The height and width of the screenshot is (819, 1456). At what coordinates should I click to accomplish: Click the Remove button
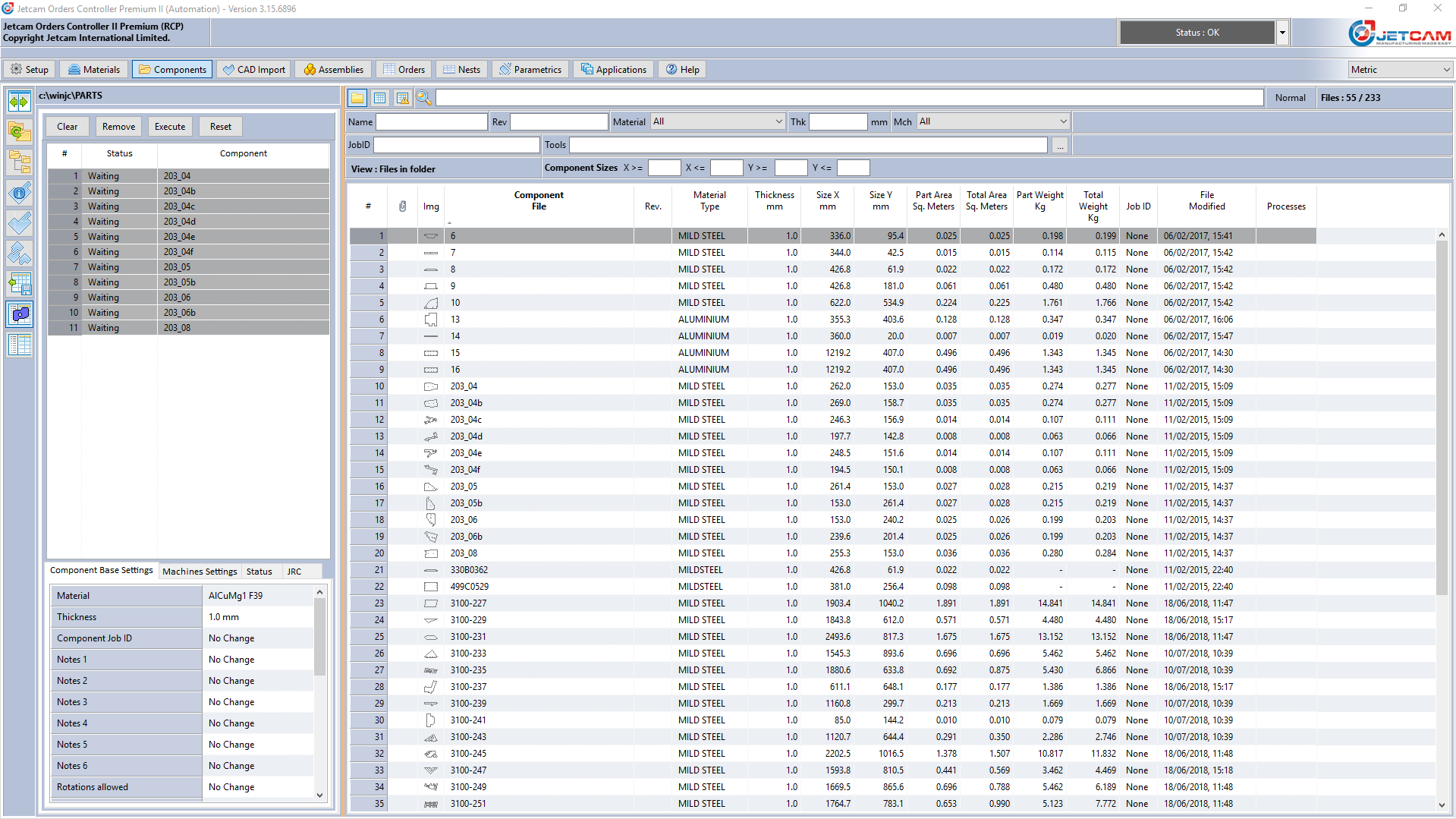click(118, 127)
